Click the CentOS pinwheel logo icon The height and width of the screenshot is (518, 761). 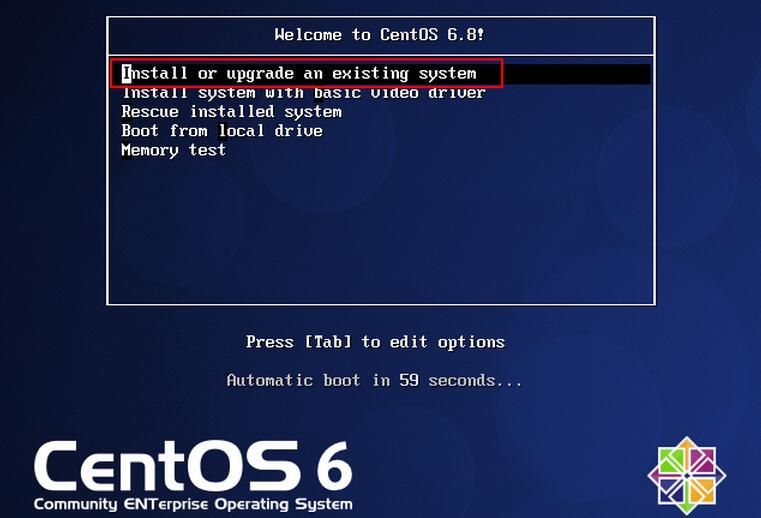[687, 475]
